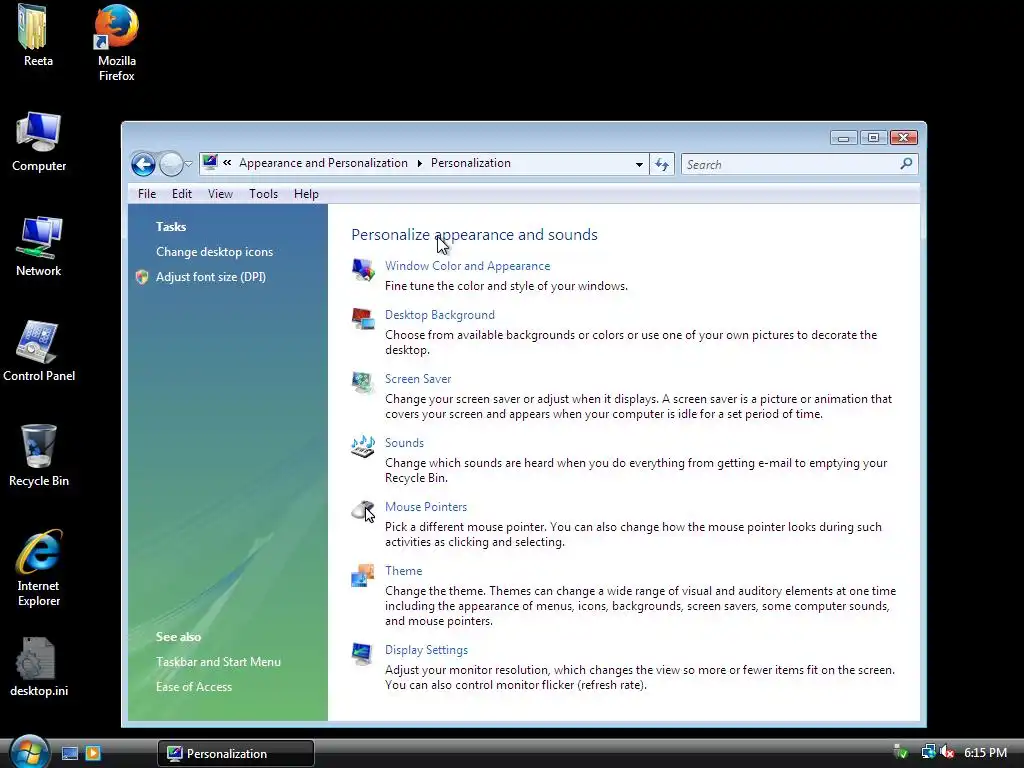Screen dimensions: 1024x768
Task: Click Change desktop icons task
Action: point(214,252)
